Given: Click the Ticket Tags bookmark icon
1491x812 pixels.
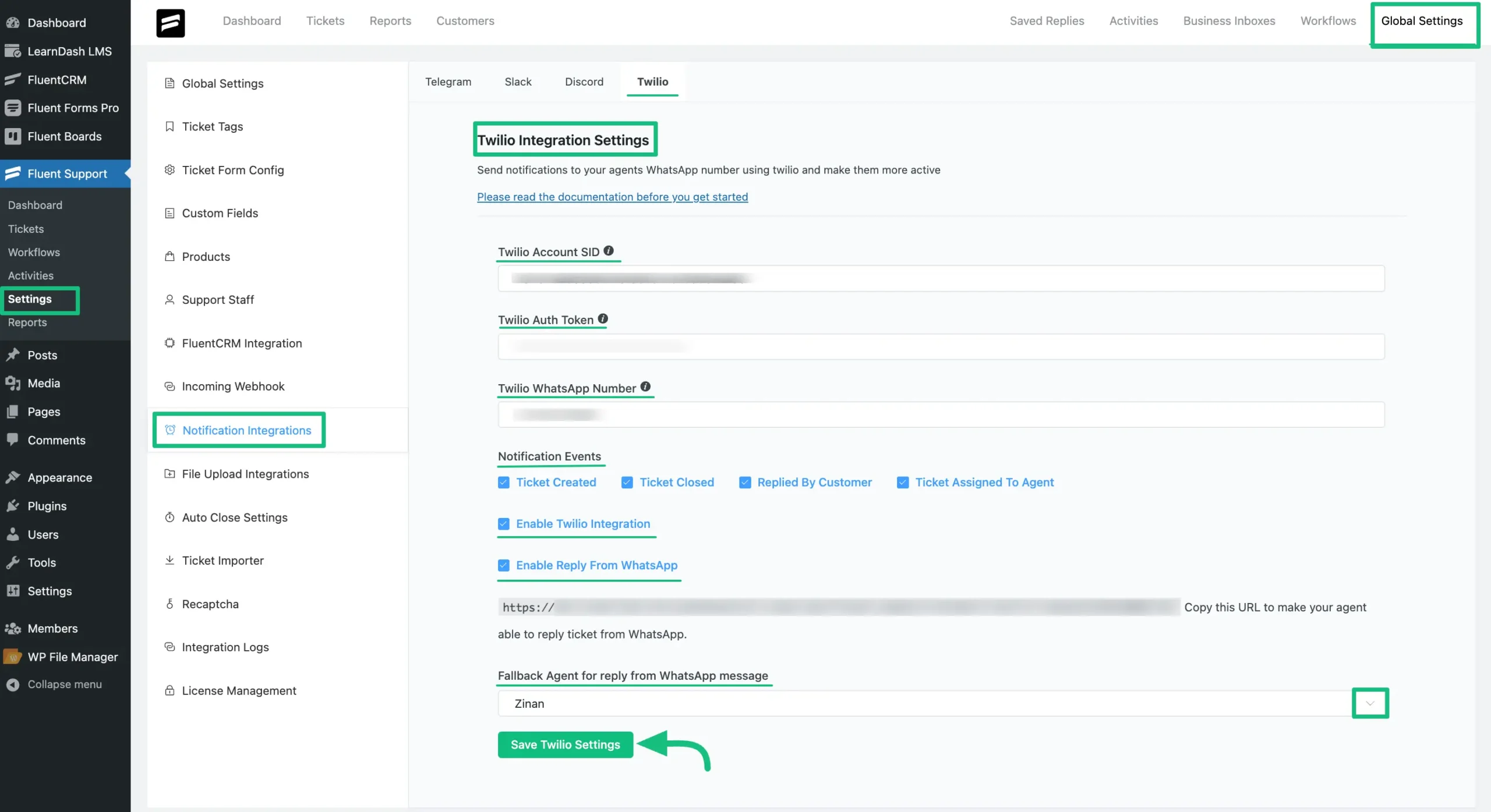Looking at the screenshot, I should (x=169, y=126).
